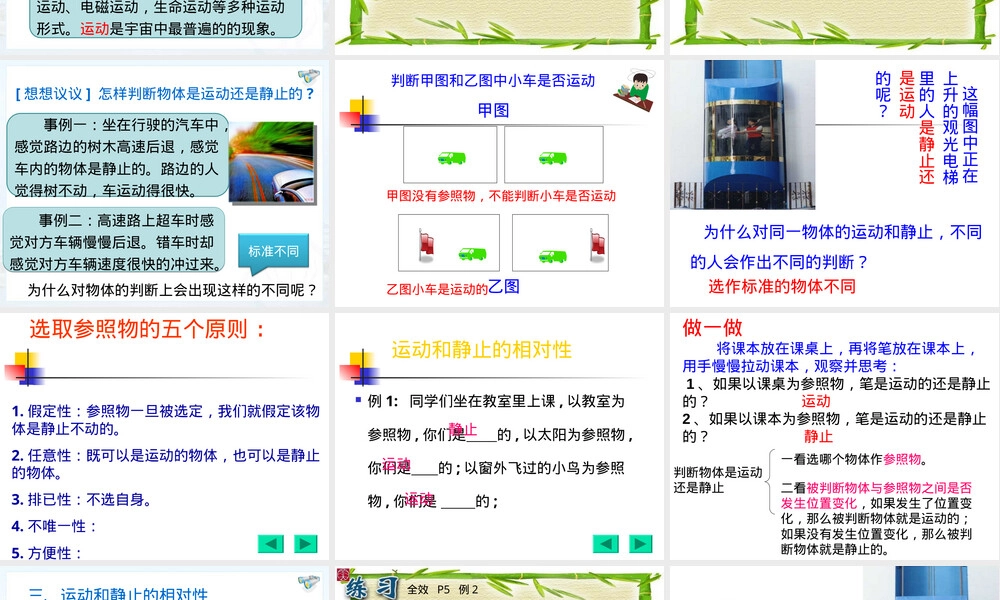
Task: Select principle 3. 排已性：不选自身
Action: [x=82, y=499]
